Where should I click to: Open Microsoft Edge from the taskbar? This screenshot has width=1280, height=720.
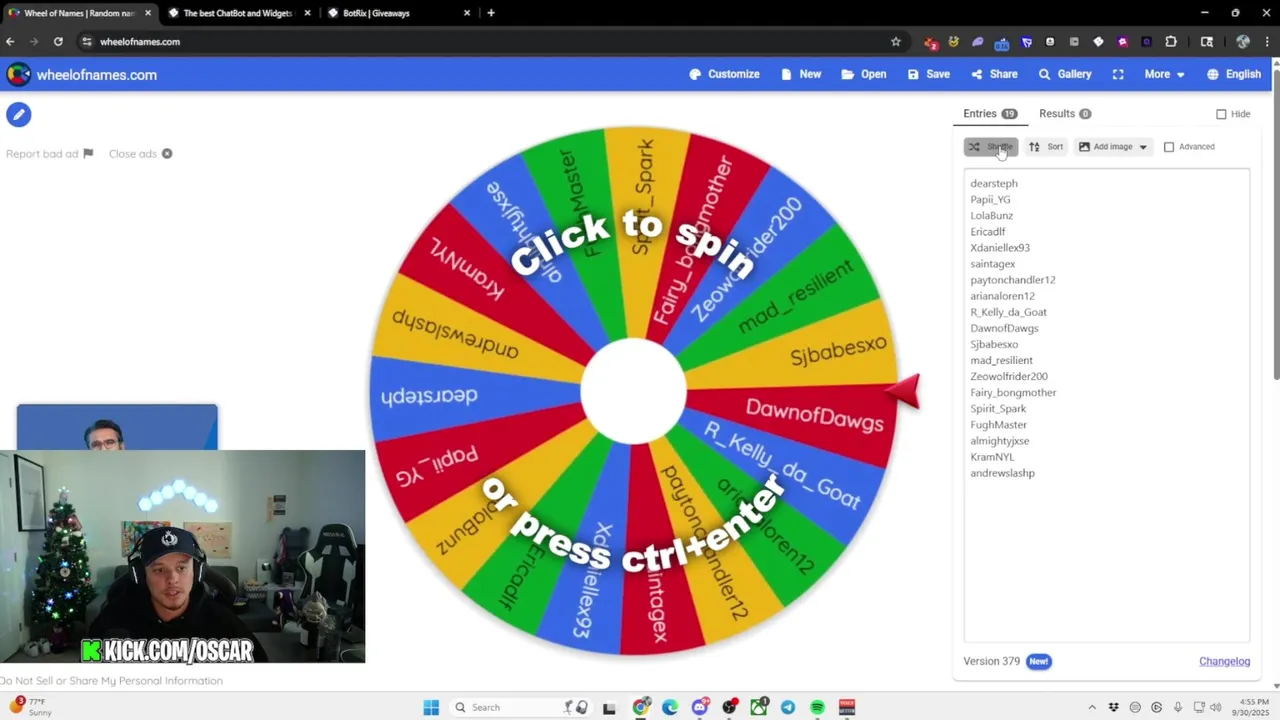670,707
